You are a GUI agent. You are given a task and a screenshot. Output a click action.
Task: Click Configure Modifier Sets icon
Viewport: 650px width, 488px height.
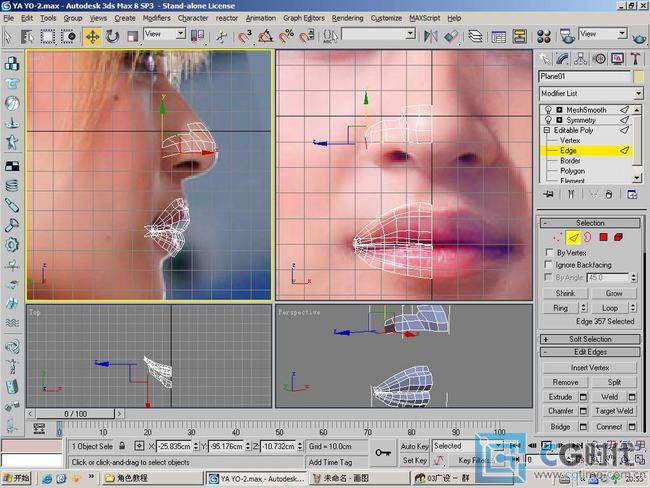(x=632, y=194)
